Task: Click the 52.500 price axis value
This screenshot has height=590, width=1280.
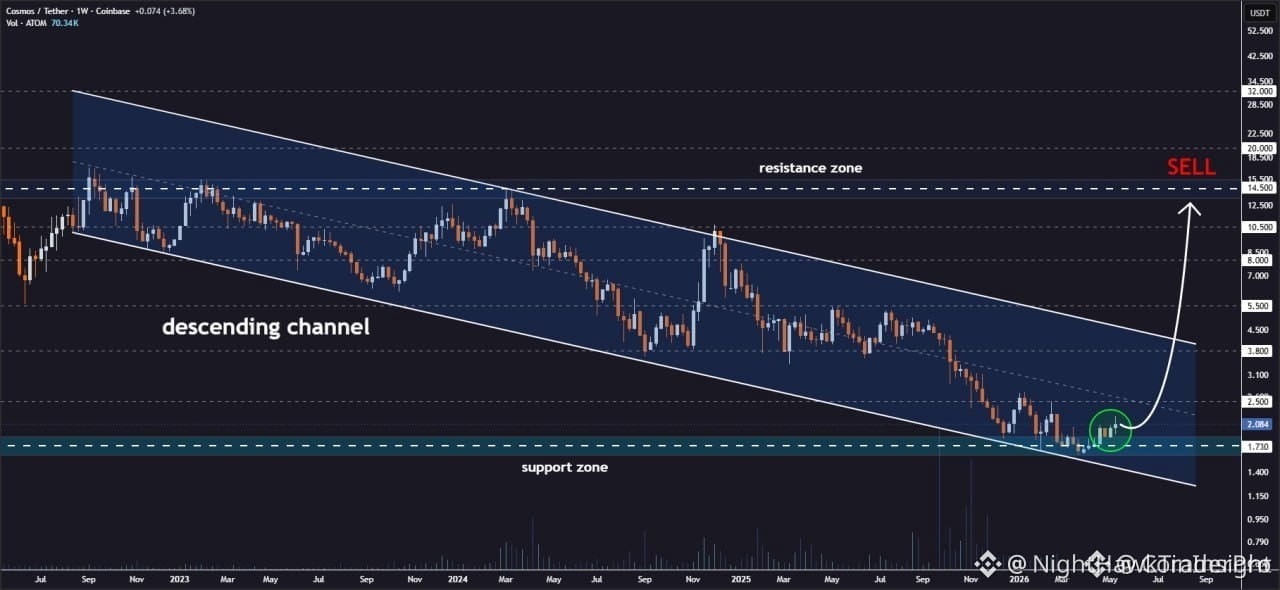Action: tap(1259, 31)
